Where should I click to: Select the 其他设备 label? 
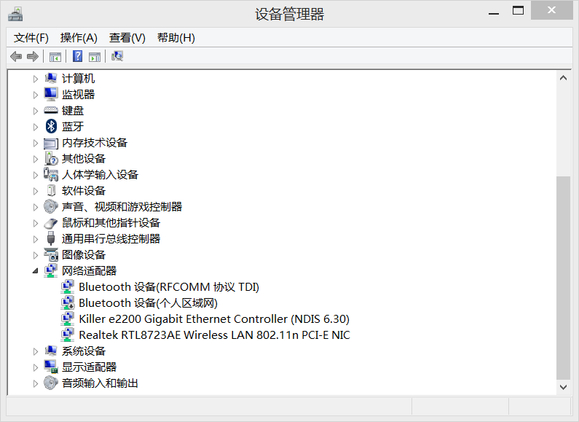(83, 158)
